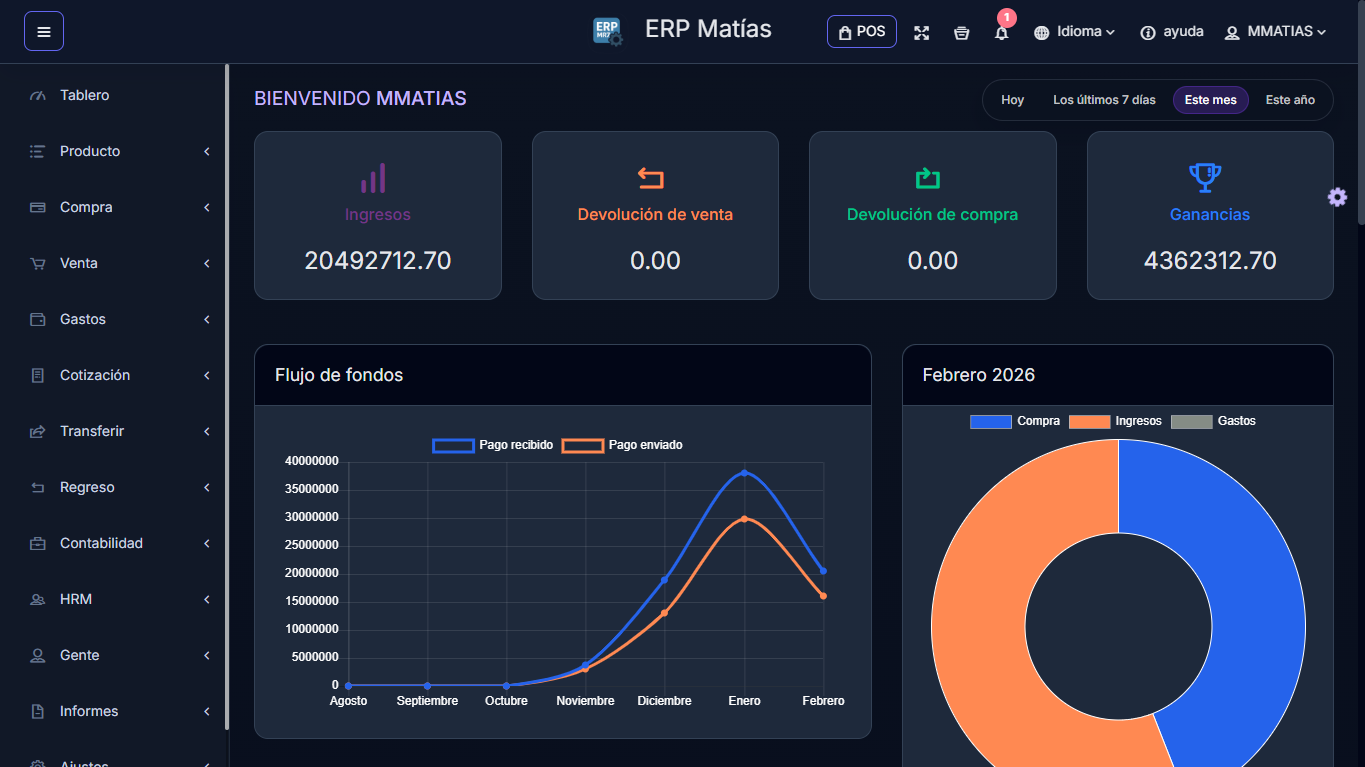Viewport: 1365px width, 767px height.
Task: Open the sidebar hamburger menu
Action: (x=43, y=31)
